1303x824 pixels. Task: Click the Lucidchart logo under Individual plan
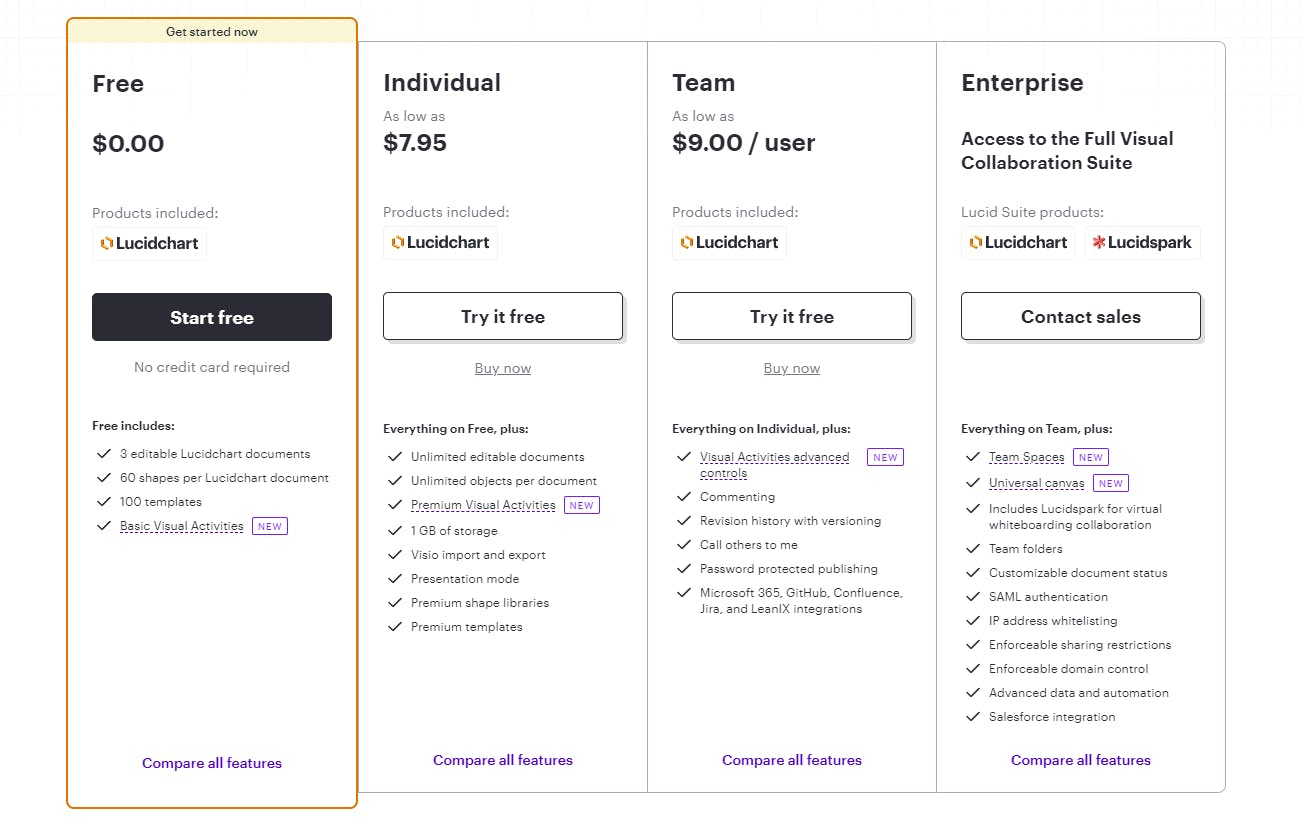pyautogui.click(x=440, y=243)
